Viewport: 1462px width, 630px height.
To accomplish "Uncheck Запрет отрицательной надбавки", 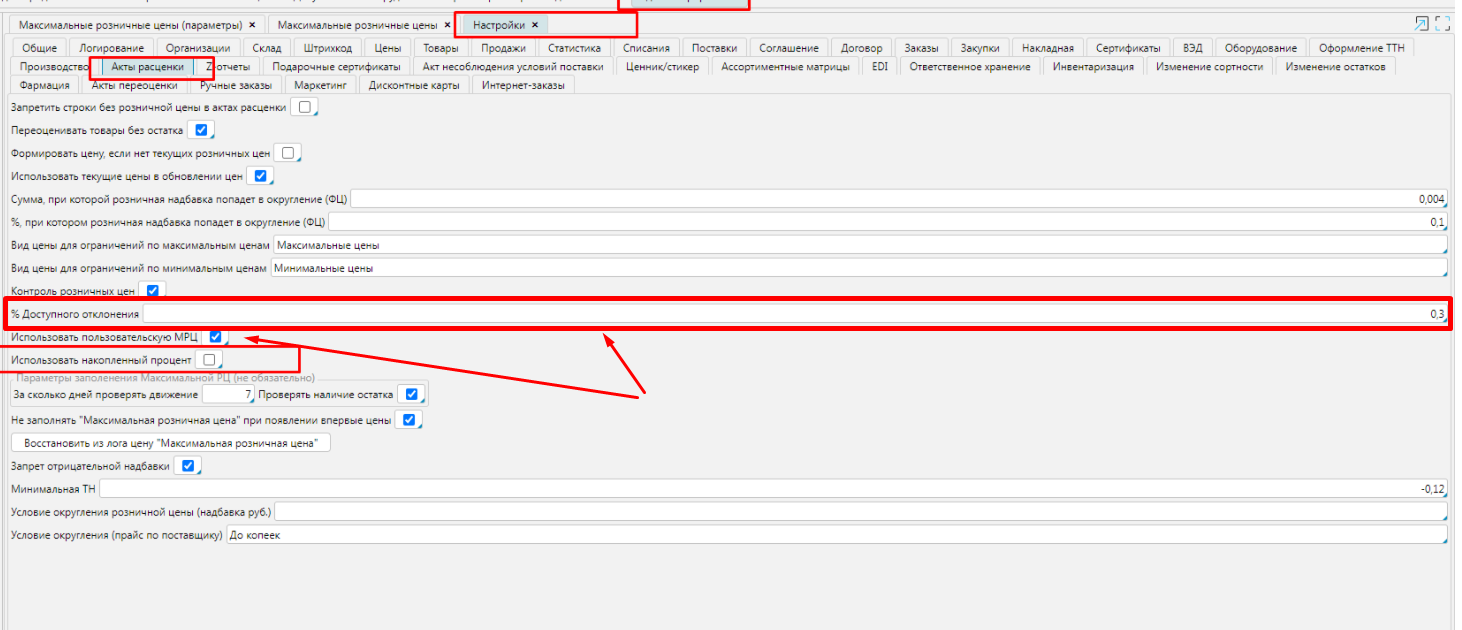I will click(x=187, y=465).
